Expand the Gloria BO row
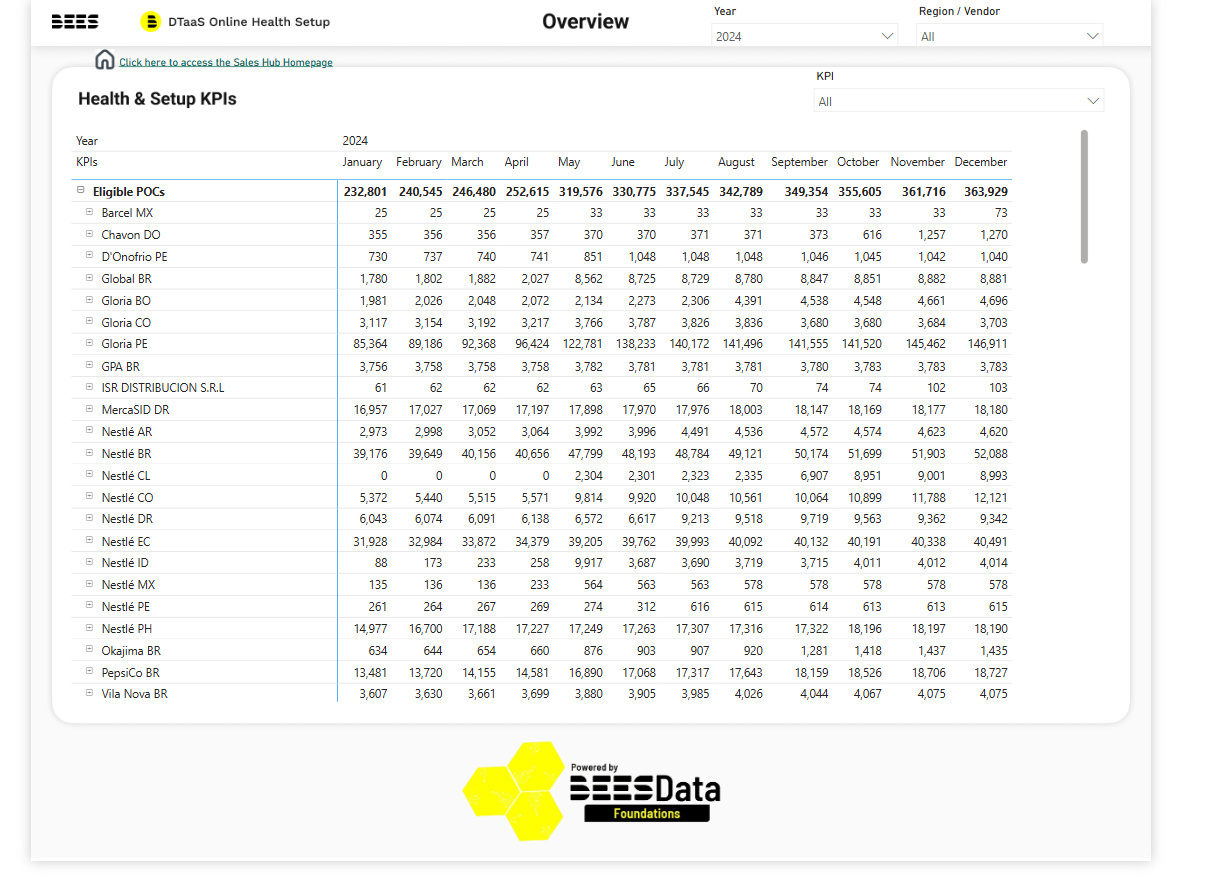The height and width of the screenshot is (890, 1226). [89, 300]
